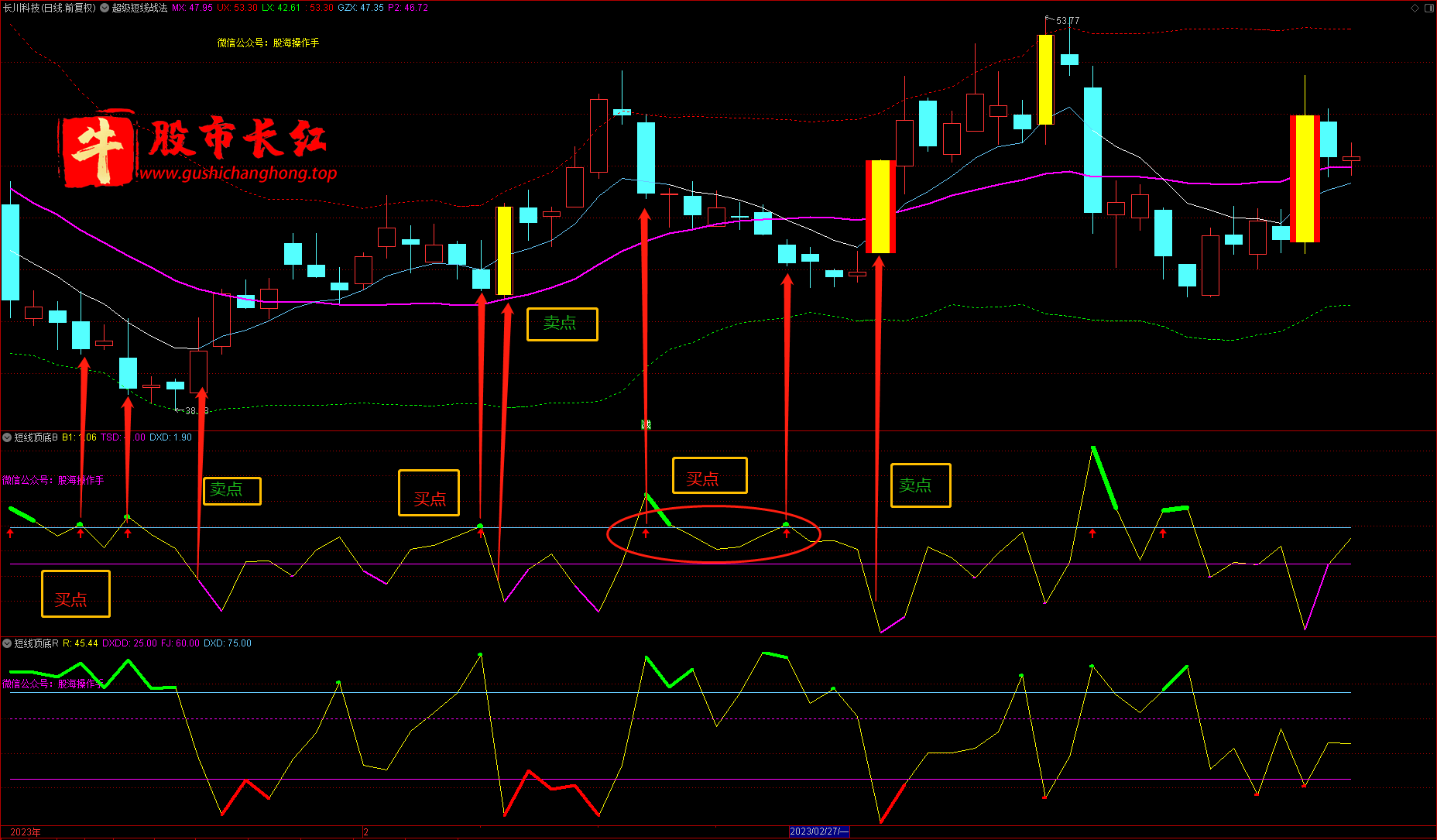Screen dimensions: 1437x840
Task: Click the 2023年 label on time axis
Action: [x=26, y=832]
